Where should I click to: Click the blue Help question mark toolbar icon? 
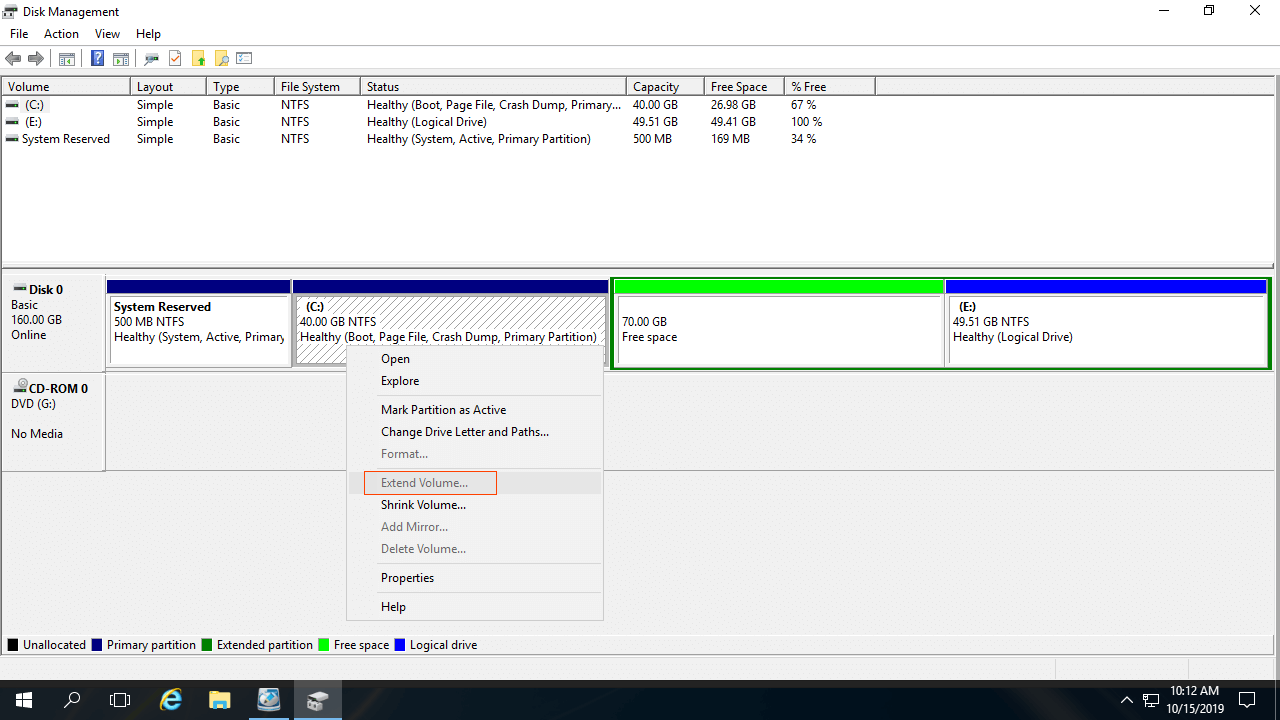click(x=98, y=59)
